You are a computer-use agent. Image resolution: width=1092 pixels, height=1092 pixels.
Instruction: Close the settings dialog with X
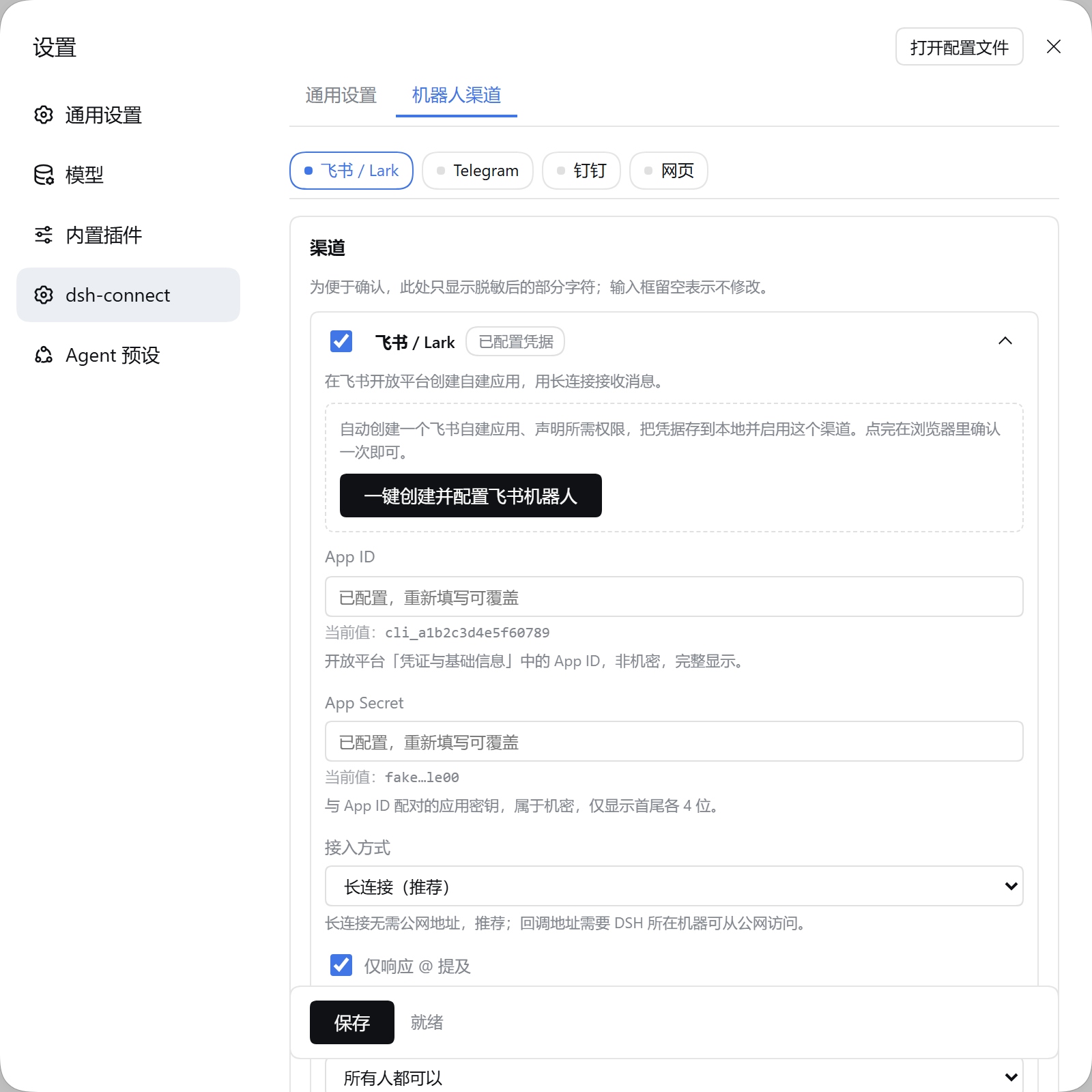coord(1054,46)
